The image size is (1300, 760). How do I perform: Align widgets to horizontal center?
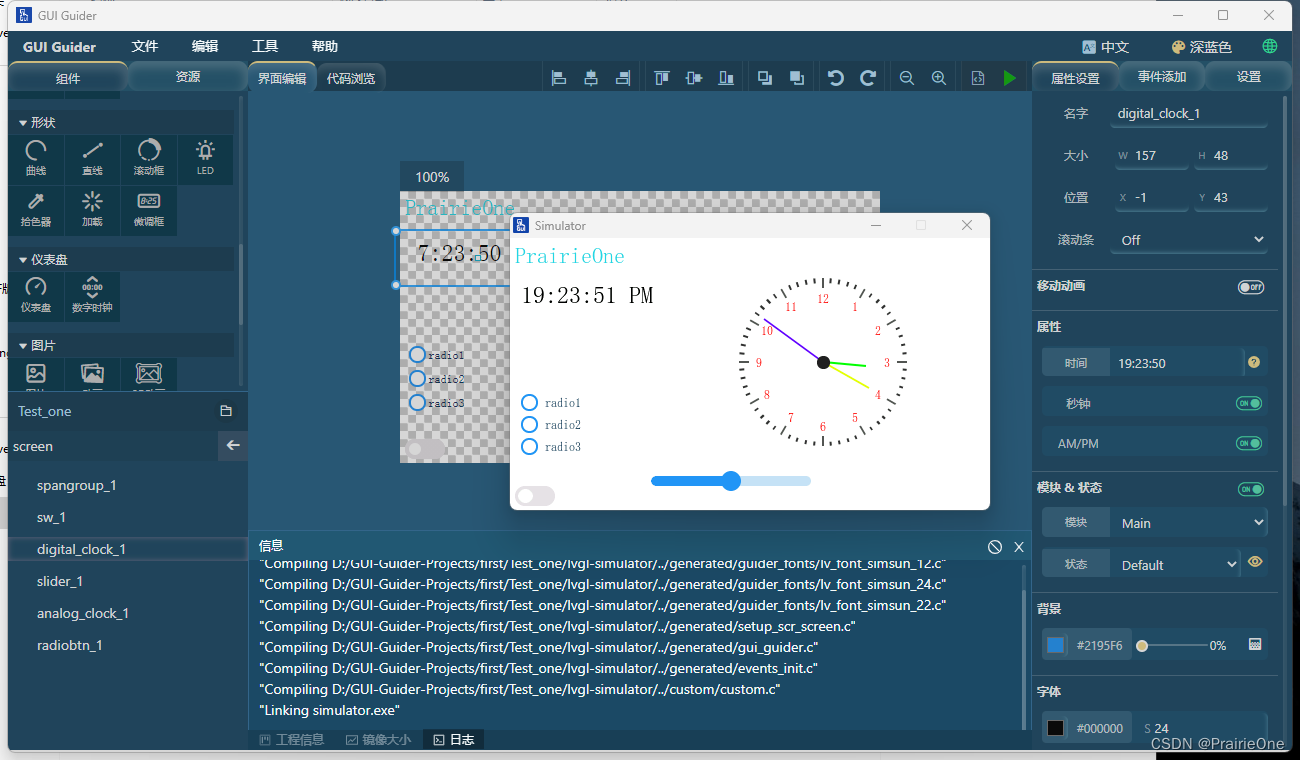(x=591, y=78)
